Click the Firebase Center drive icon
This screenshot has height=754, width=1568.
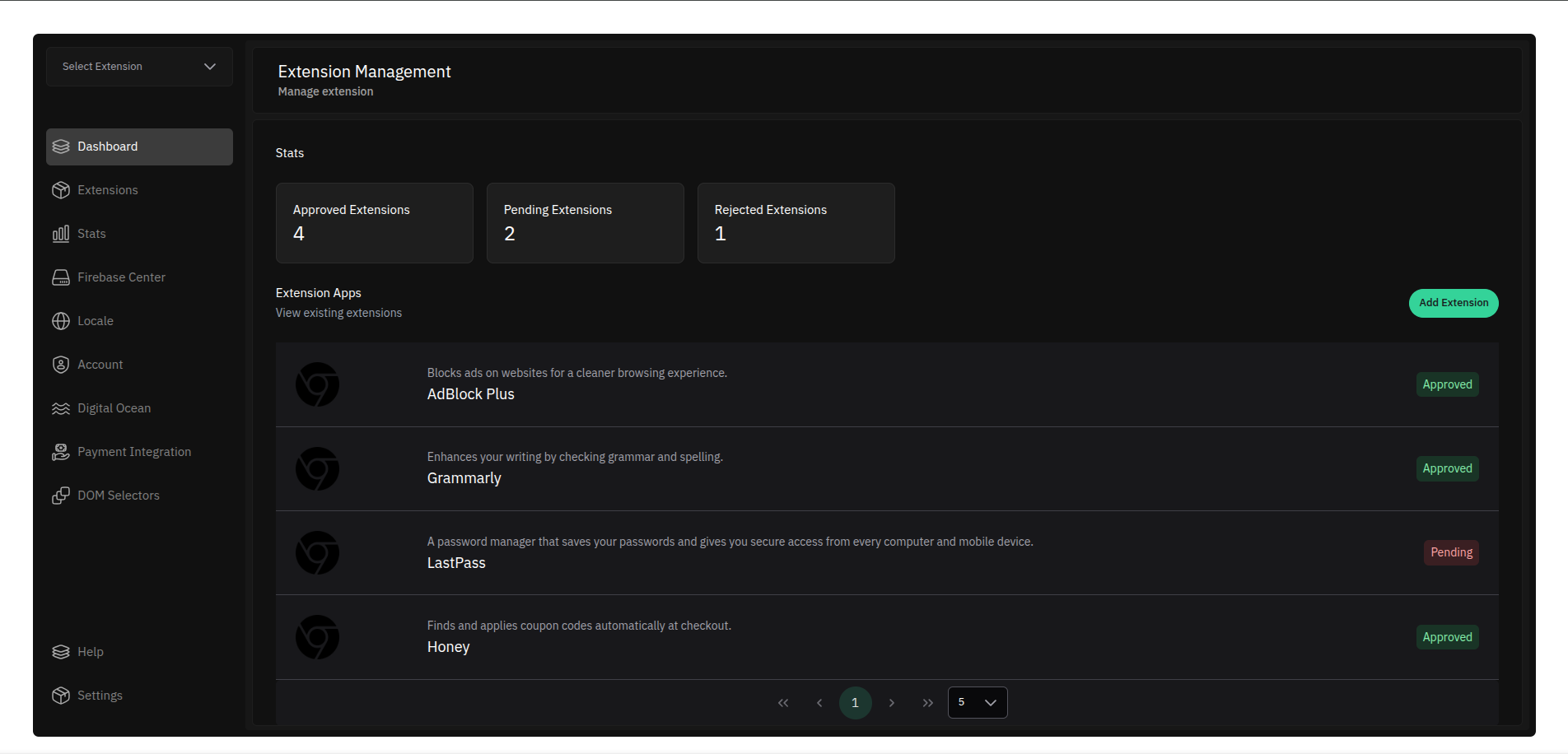coord(61,277)
